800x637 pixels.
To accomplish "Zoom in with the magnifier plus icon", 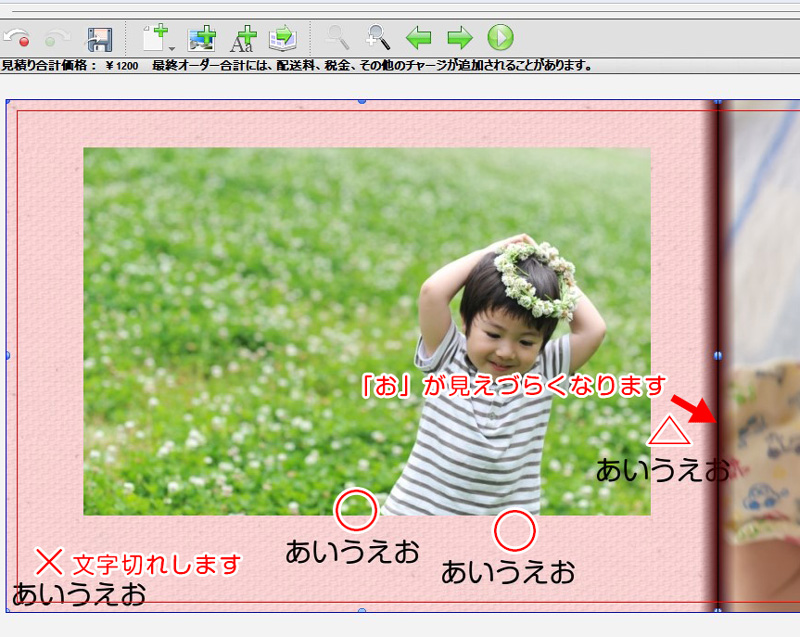I will point(378,38).
